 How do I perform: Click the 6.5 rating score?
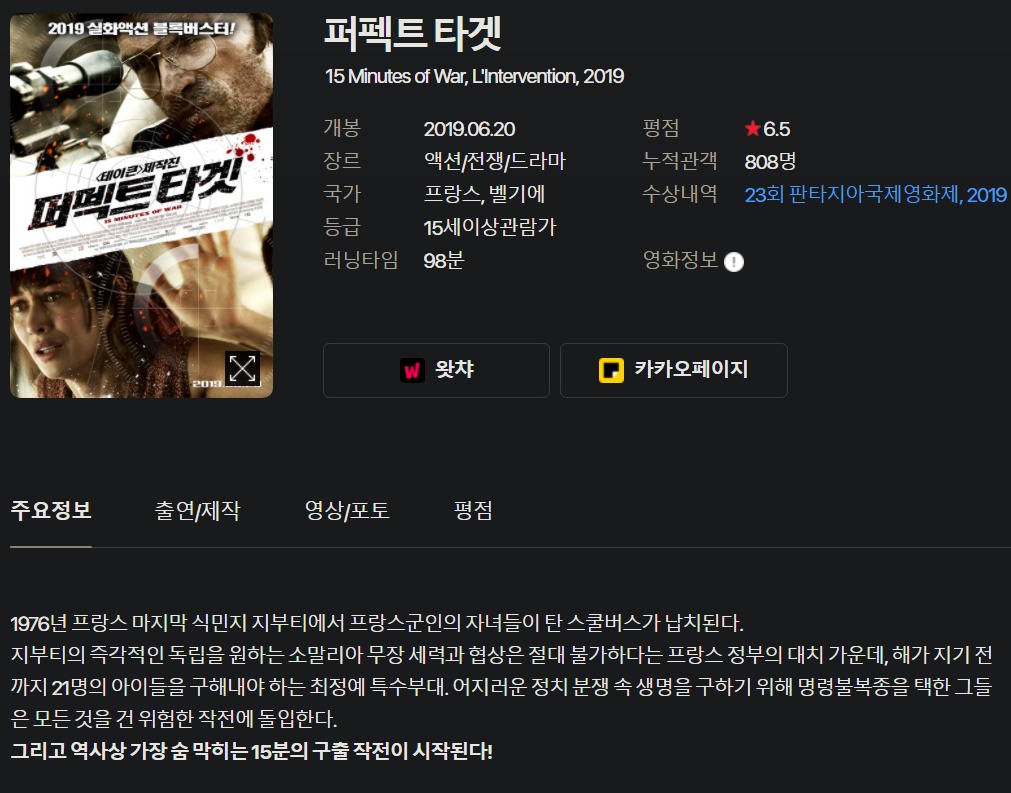coord(776,129)
